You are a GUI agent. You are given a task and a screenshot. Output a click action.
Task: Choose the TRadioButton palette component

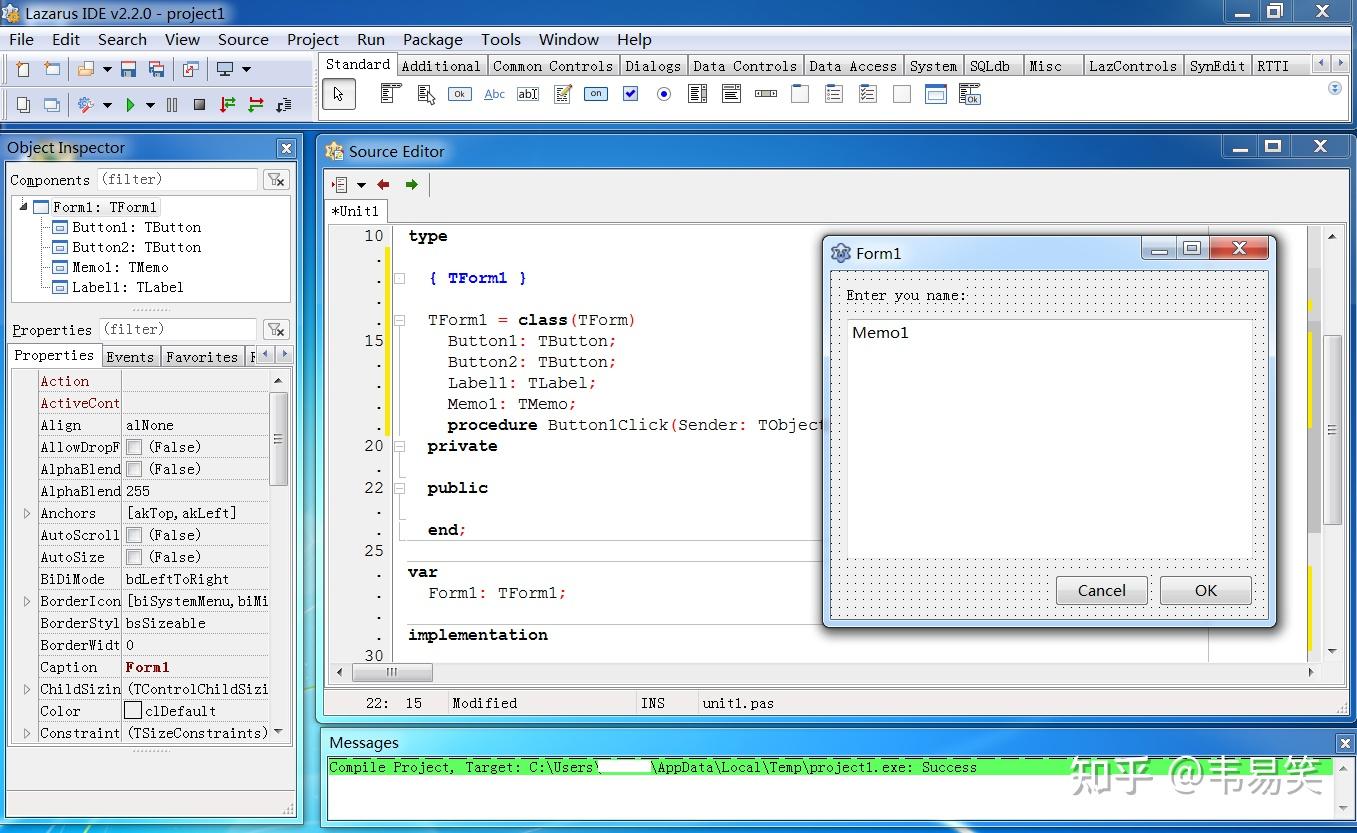point(663,94)
